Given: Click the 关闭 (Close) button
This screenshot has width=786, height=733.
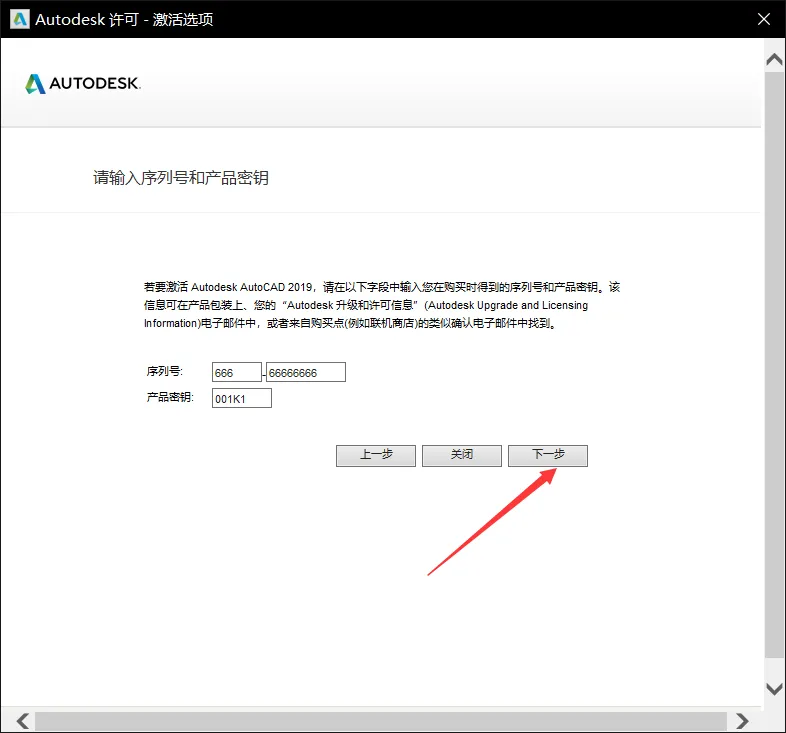Looking at the screenshot, I should click(462, 455).
